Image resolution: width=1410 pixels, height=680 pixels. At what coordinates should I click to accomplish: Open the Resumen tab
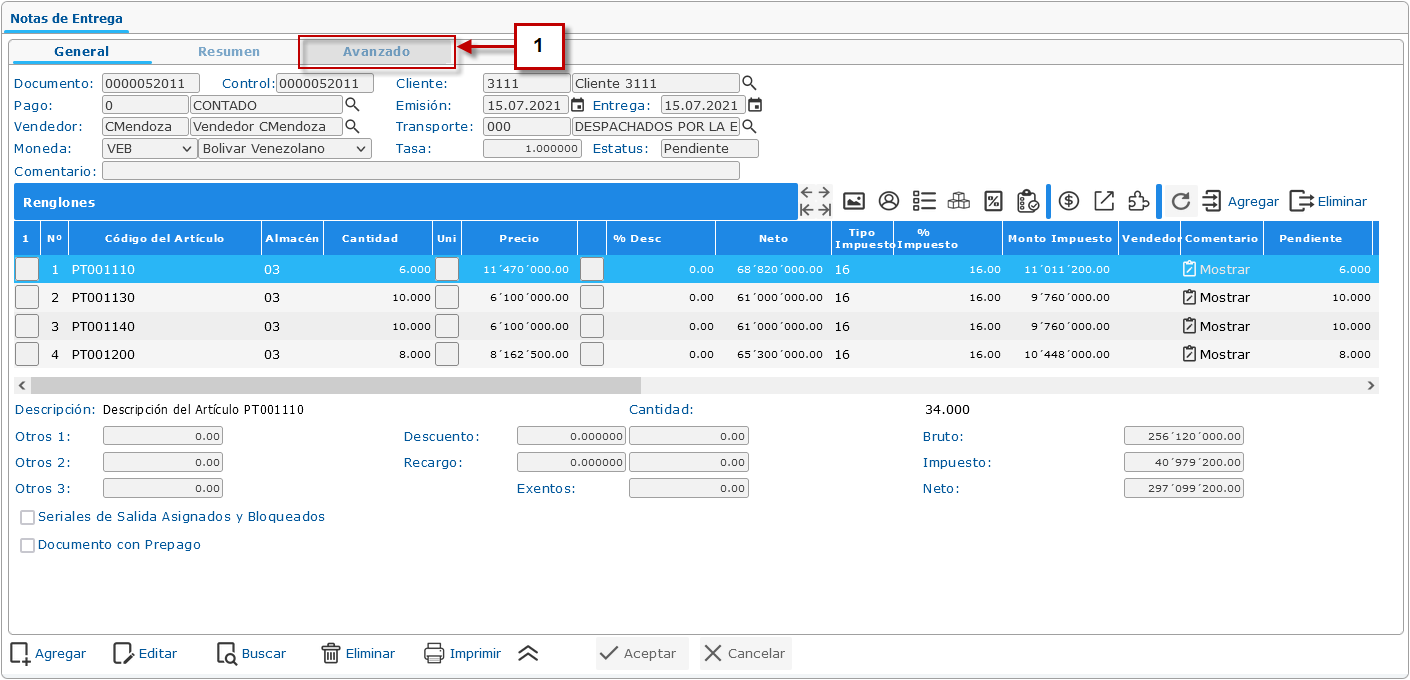228,52
